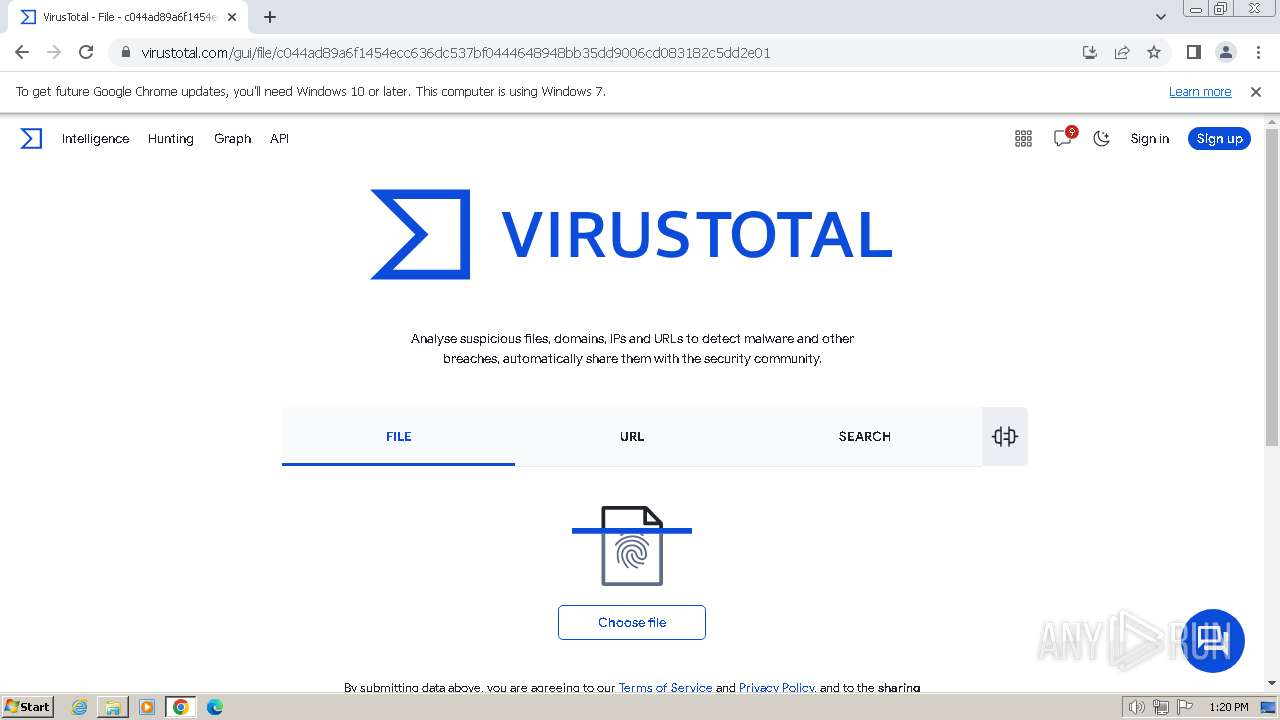Click the browser back arrow
1280x720 pixels.
point(22,53)
